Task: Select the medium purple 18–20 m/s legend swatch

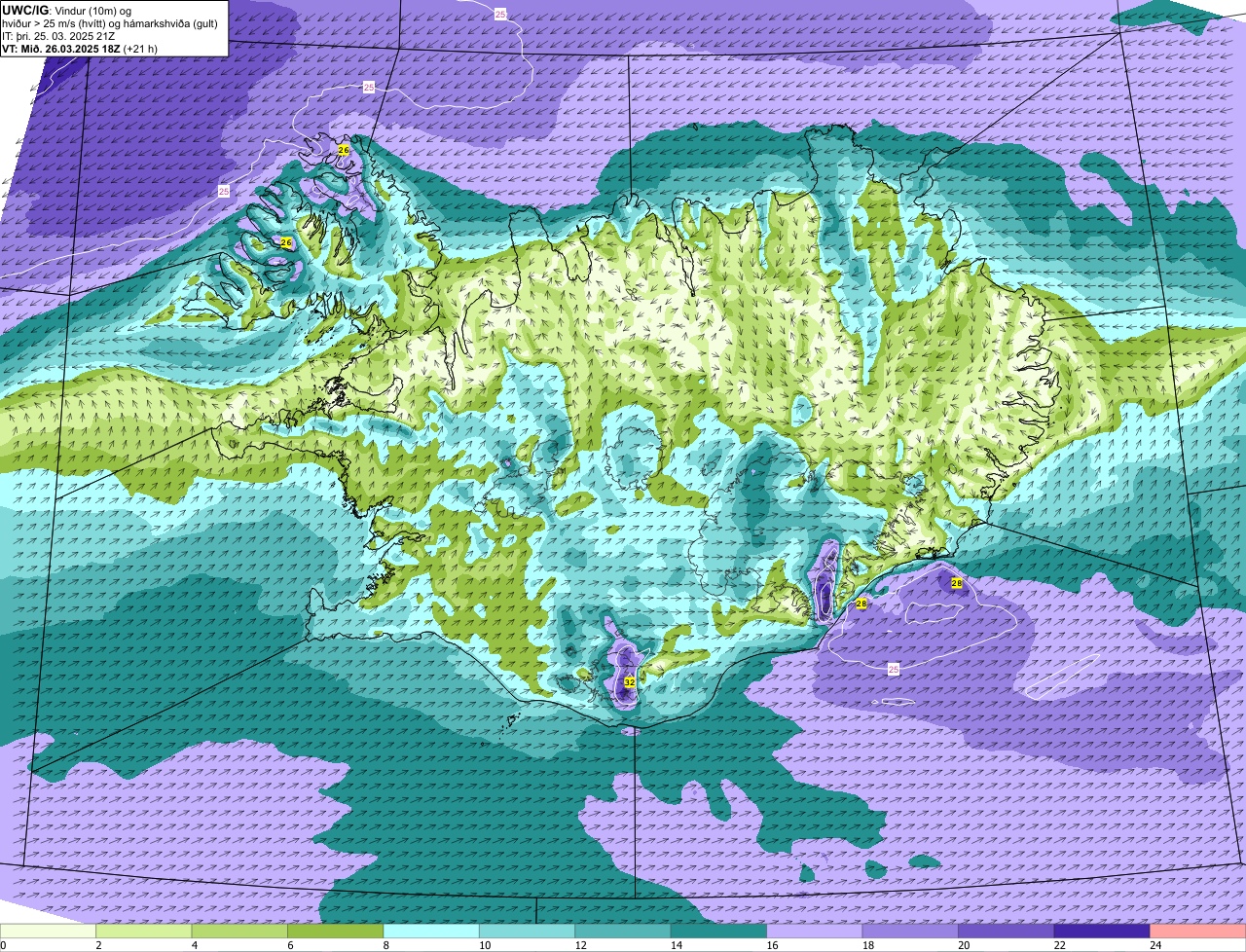Action: tap(911, 932)
